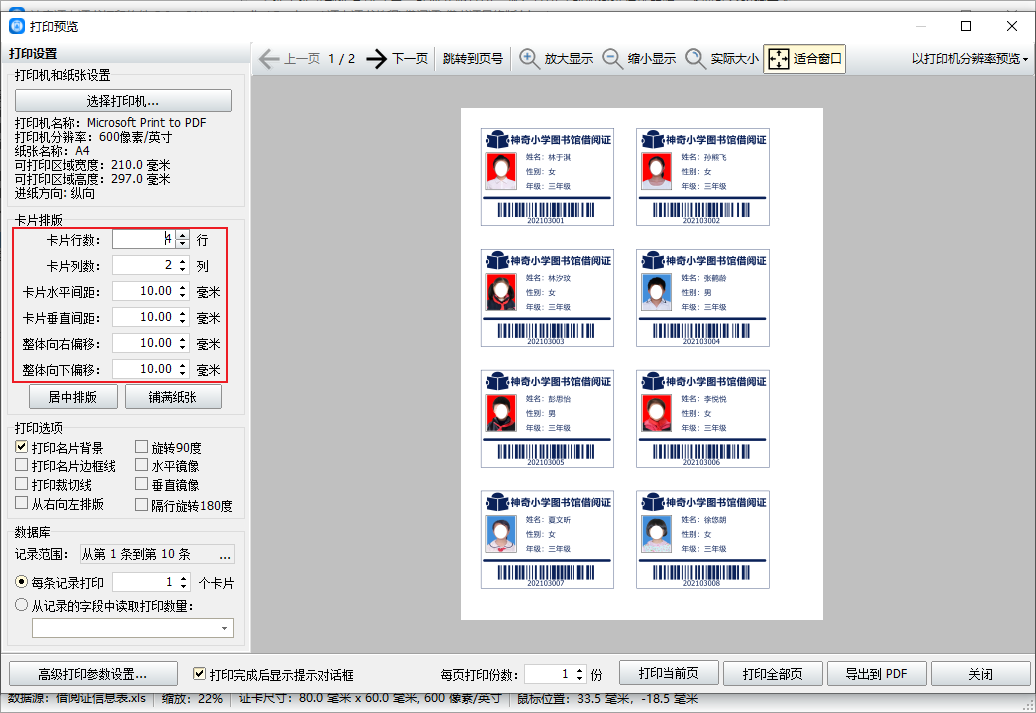Click 高级打印参数设置 button
This screenshot has height=713, width=1036.
point(93,674)
